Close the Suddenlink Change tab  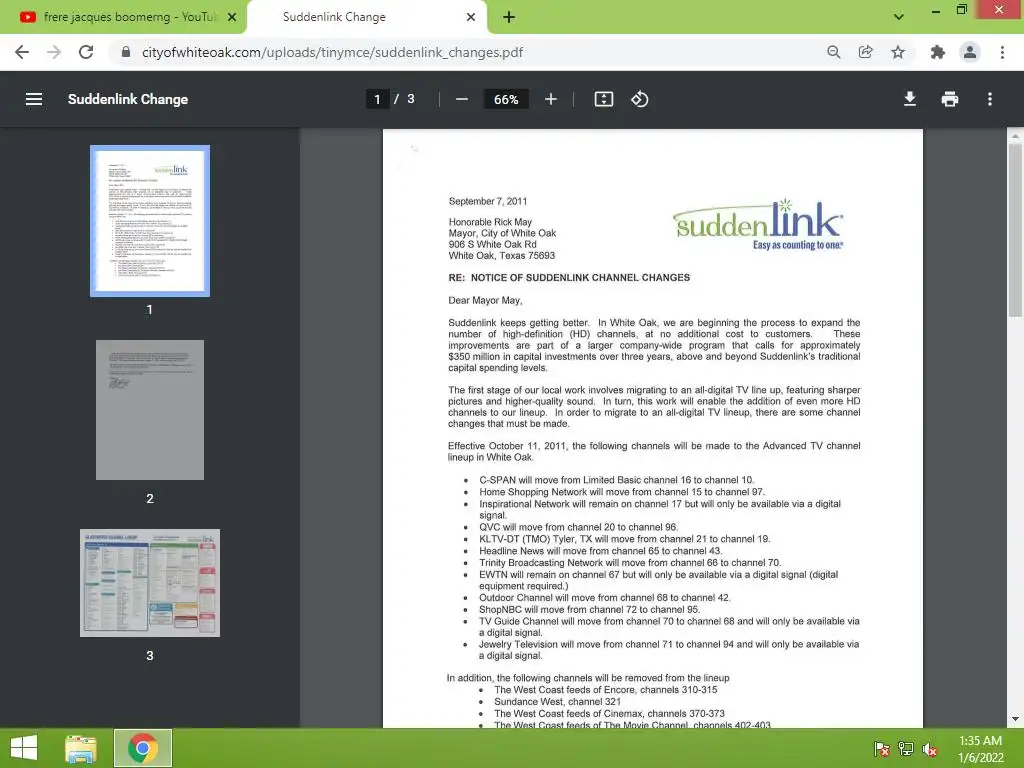click(x=471, y=17)
